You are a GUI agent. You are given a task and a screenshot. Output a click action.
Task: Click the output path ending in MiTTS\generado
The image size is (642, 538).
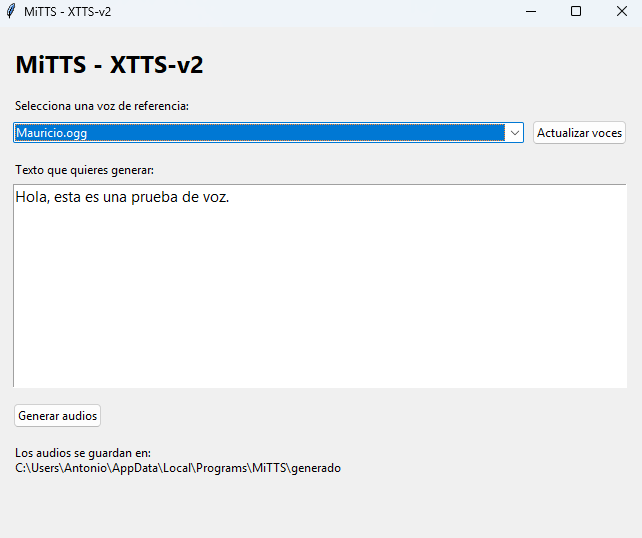tap(178, 468)
